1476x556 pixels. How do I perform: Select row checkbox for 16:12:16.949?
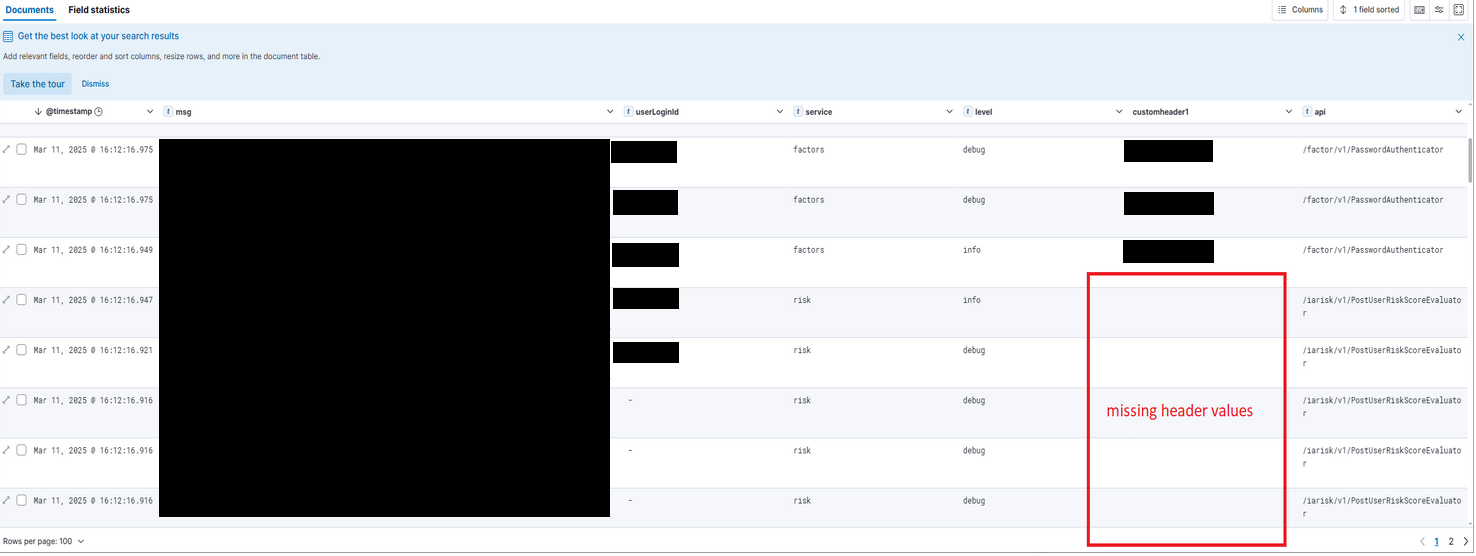coord(21,249)
